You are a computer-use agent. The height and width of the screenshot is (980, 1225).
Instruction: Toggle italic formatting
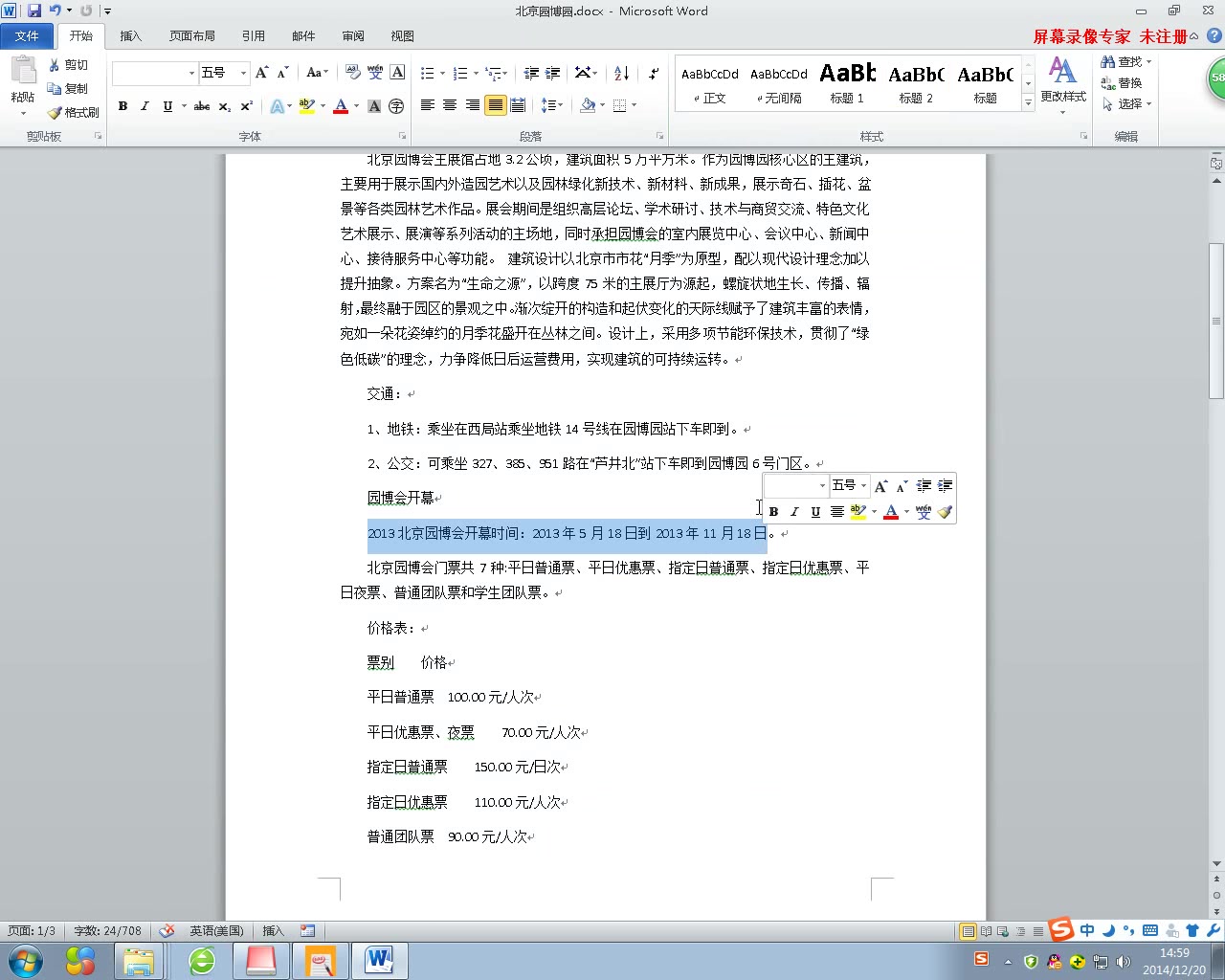click(145, 106)
